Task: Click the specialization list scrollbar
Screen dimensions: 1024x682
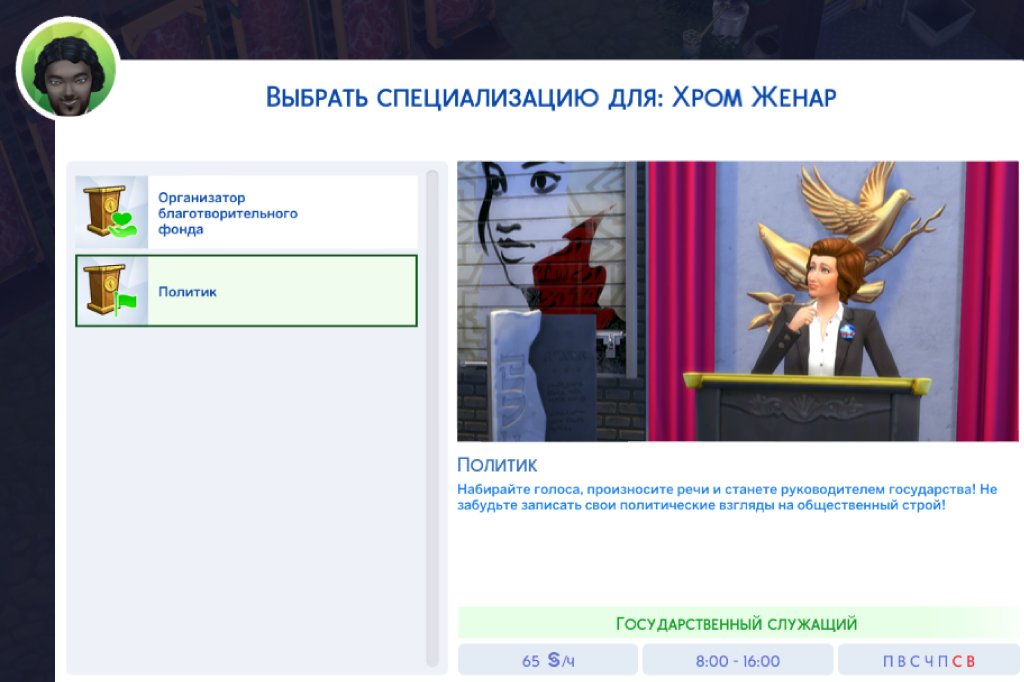Action: (432, 418)
